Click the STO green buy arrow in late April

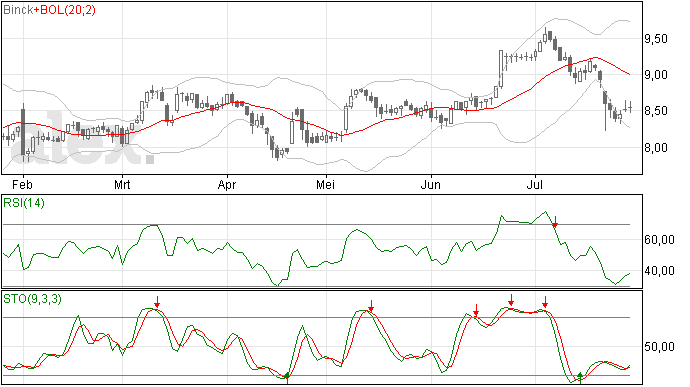(287, 378)
